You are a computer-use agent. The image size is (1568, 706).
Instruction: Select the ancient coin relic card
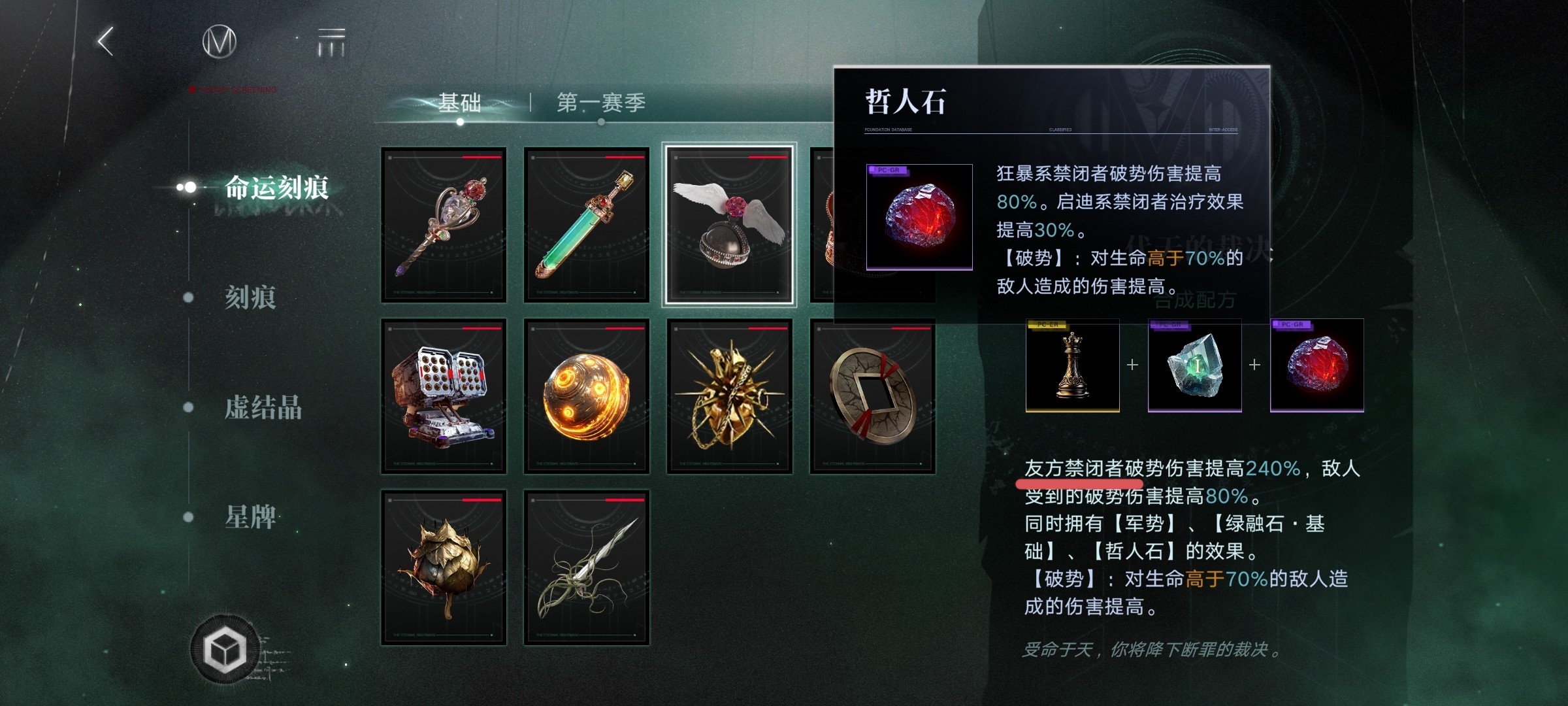pos(872,396)
